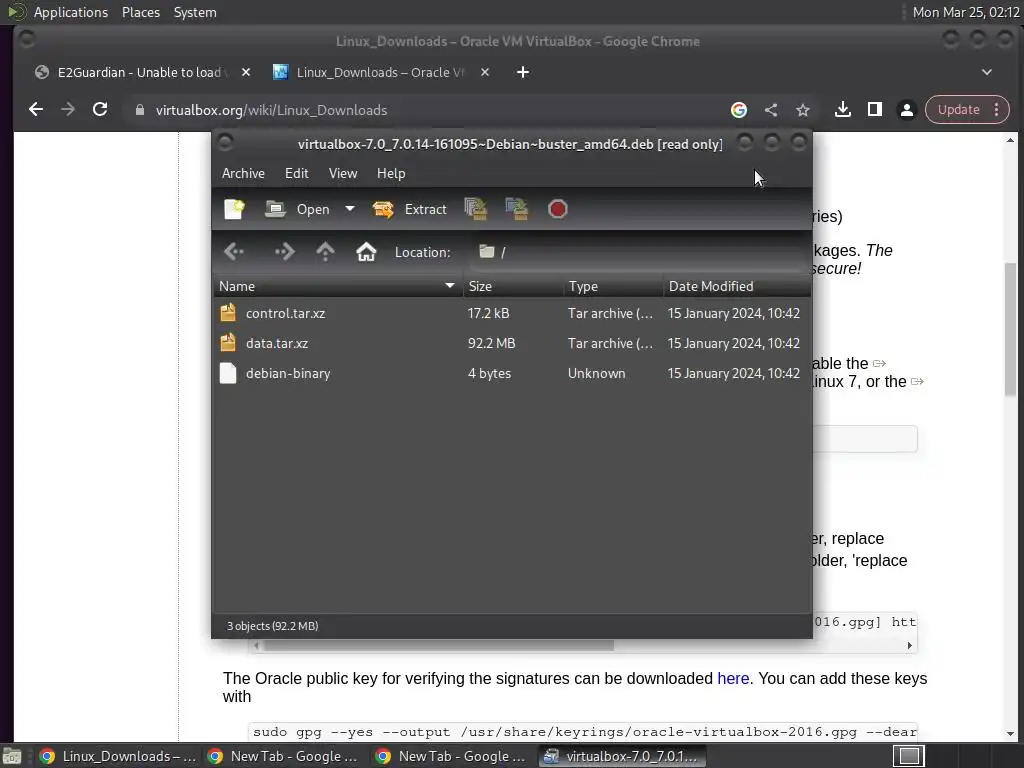The image size is (1024, 768).
Task: Stop operation with the red icon
Action: point(558,209)
